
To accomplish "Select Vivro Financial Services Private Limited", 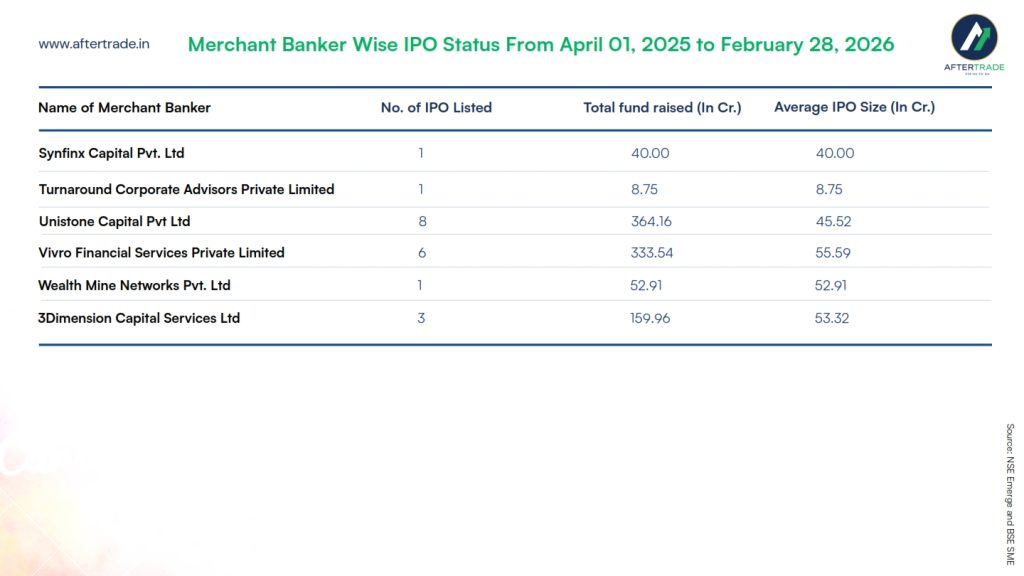I will coord(161,253).
